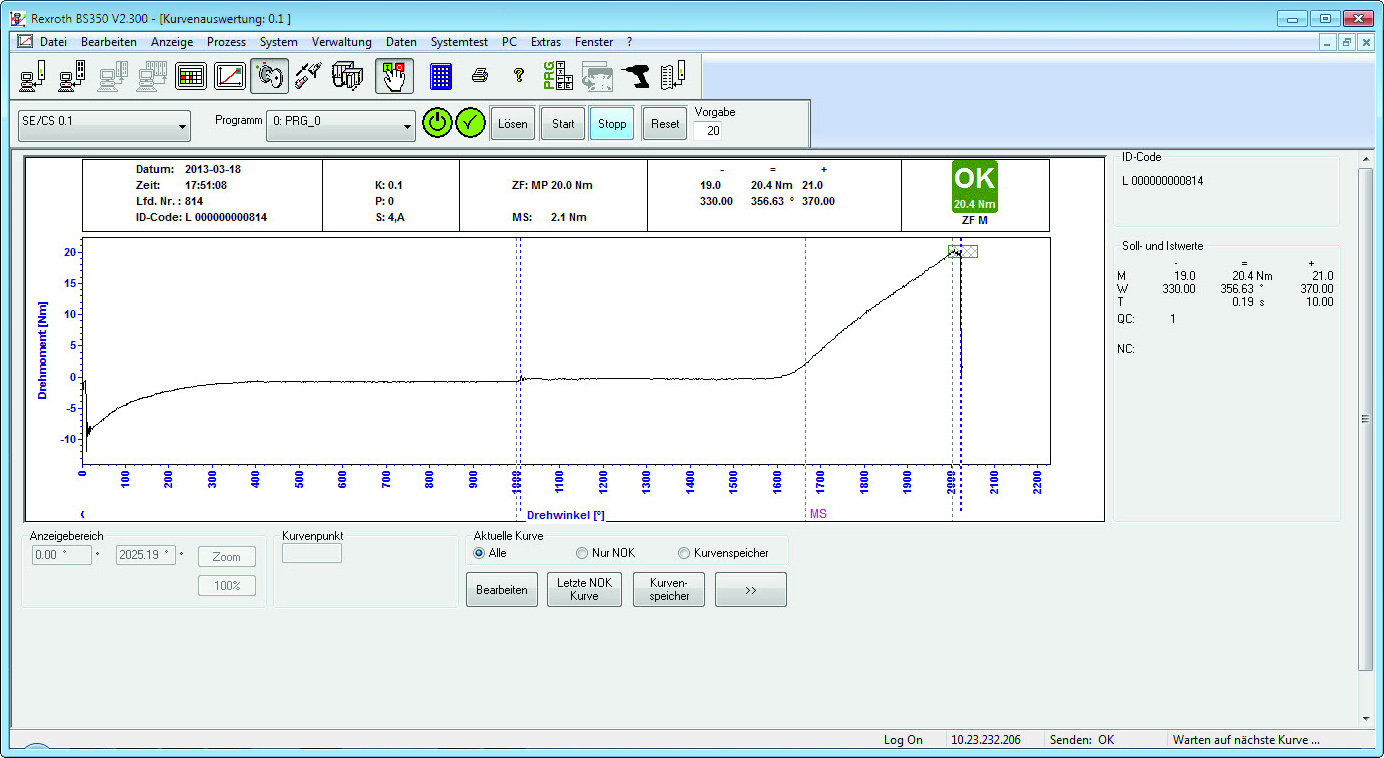Open the Anzeige menu
The width and height of the screenshot is (1384, 758).
point(172,42)
